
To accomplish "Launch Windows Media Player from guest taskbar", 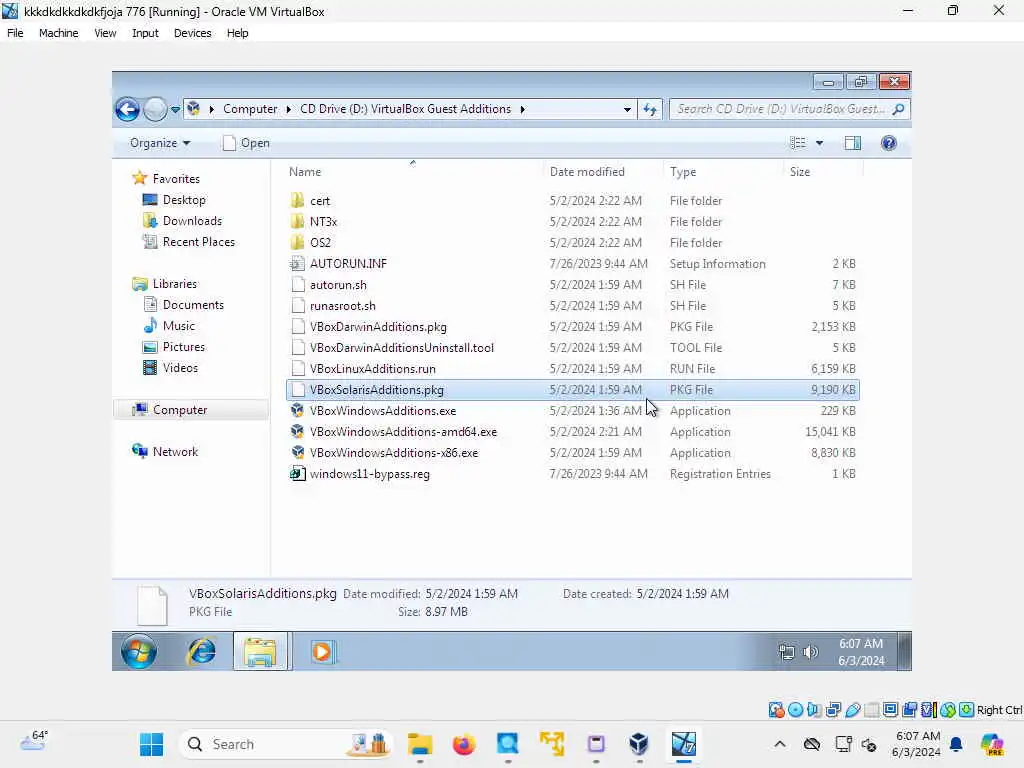I will [322, 651].
